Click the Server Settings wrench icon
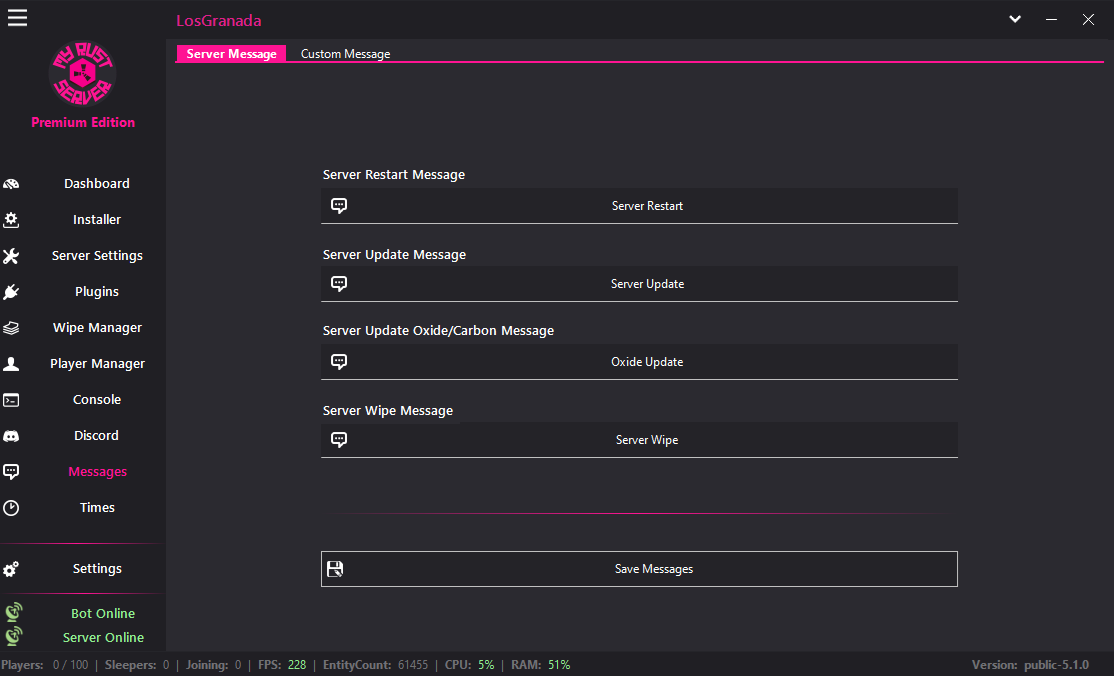This screenshot has height=676, width=1114. click(11, 256)
